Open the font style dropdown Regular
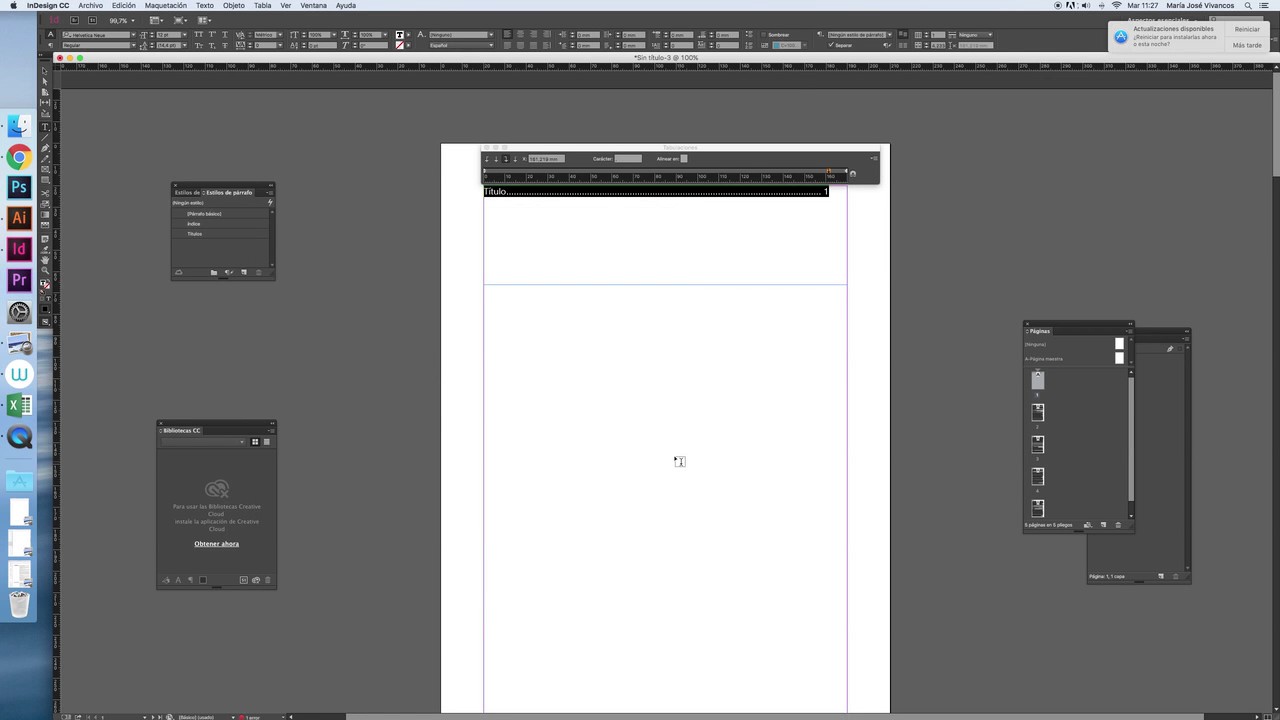Screen dimensions: 1280x720 point(132,45)
